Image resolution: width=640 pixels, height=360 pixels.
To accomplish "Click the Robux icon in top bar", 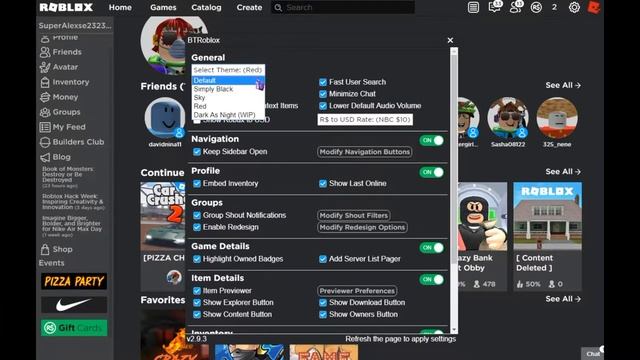I will click(x=536, y=7).
